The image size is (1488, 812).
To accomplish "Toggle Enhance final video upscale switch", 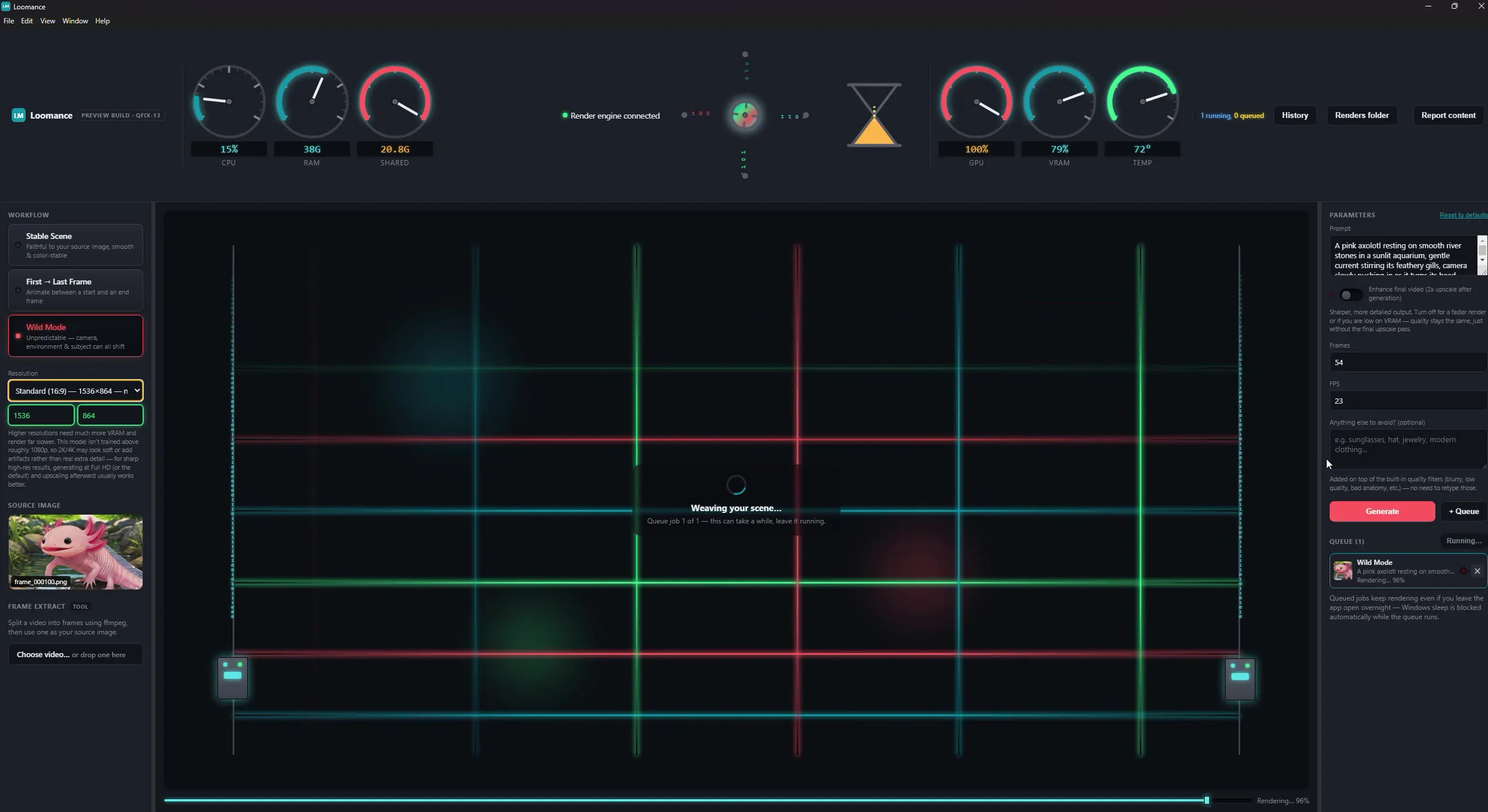I will tap(1351, 295).
